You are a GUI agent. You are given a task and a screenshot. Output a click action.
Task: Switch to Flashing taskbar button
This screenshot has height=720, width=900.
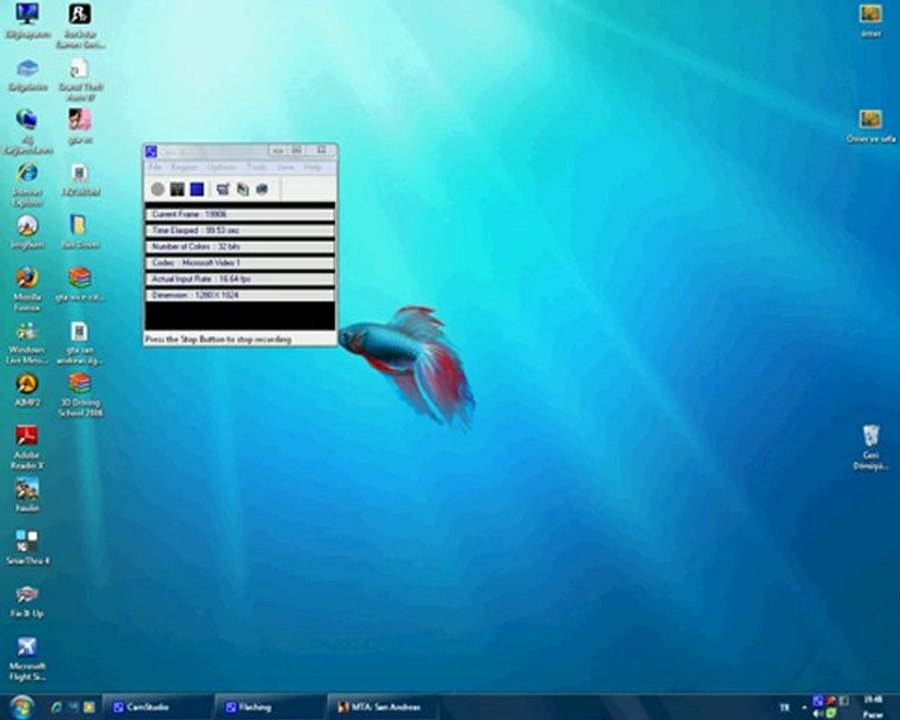[270, 707]
